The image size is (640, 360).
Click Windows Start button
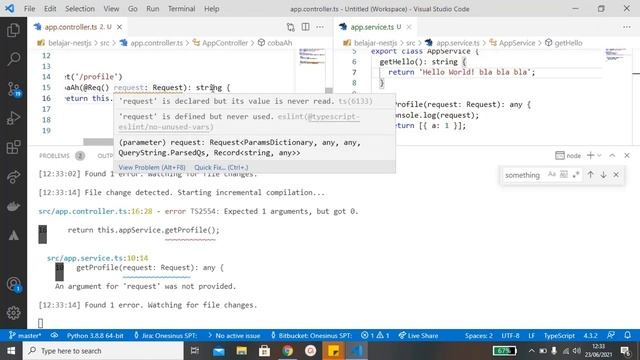click(x=11, y=351)
